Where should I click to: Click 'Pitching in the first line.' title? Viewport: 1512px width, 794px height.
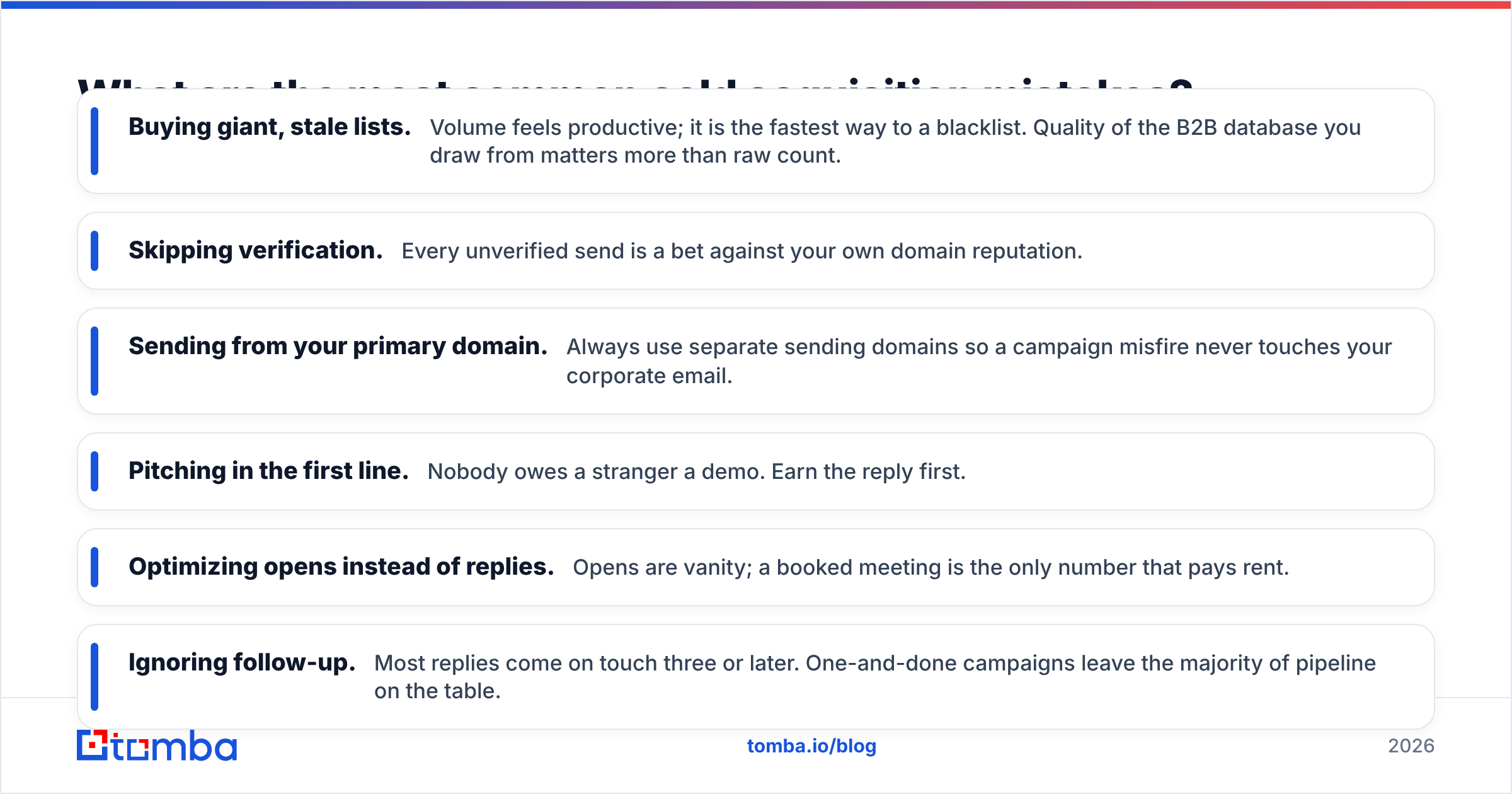(x=268, y=471)
